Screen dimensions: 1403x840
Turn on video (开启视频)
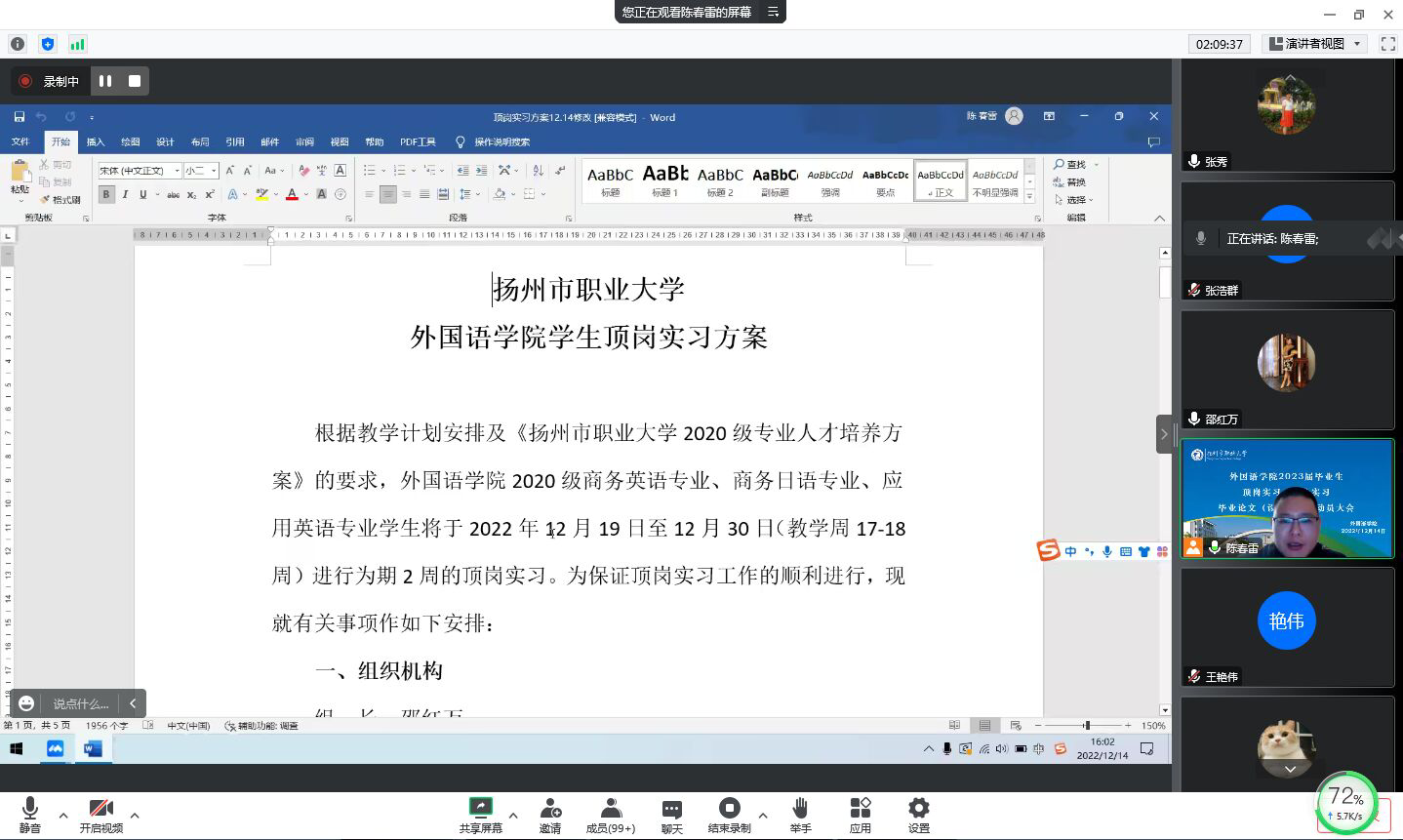100,815
